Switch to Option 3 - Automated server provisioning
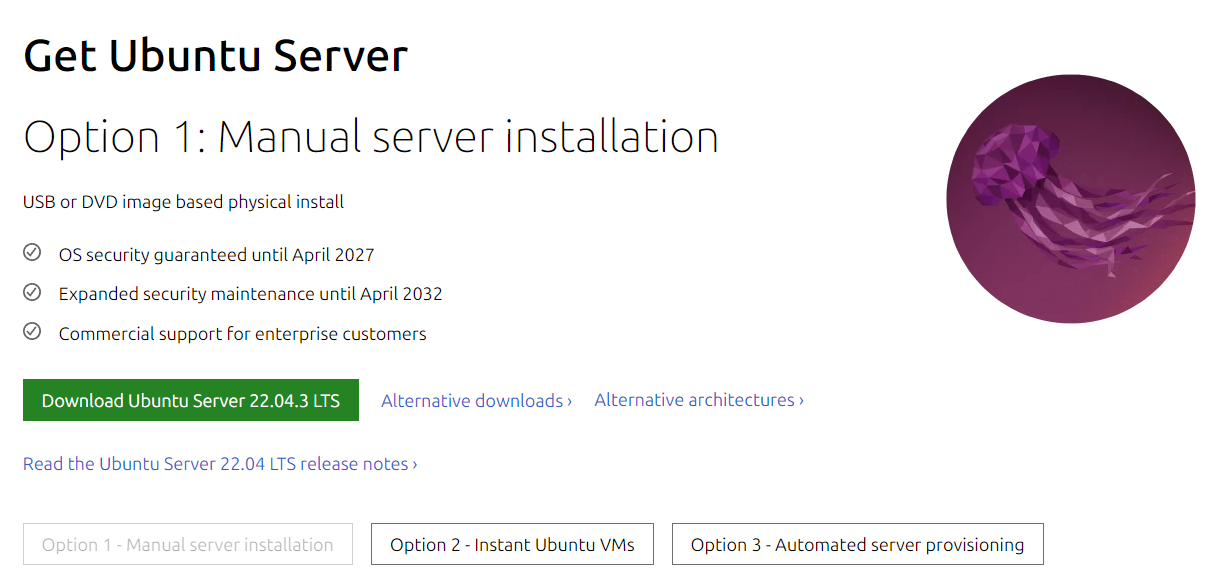1224x583 pixels. pyautogui.click(x=858, y=544)
